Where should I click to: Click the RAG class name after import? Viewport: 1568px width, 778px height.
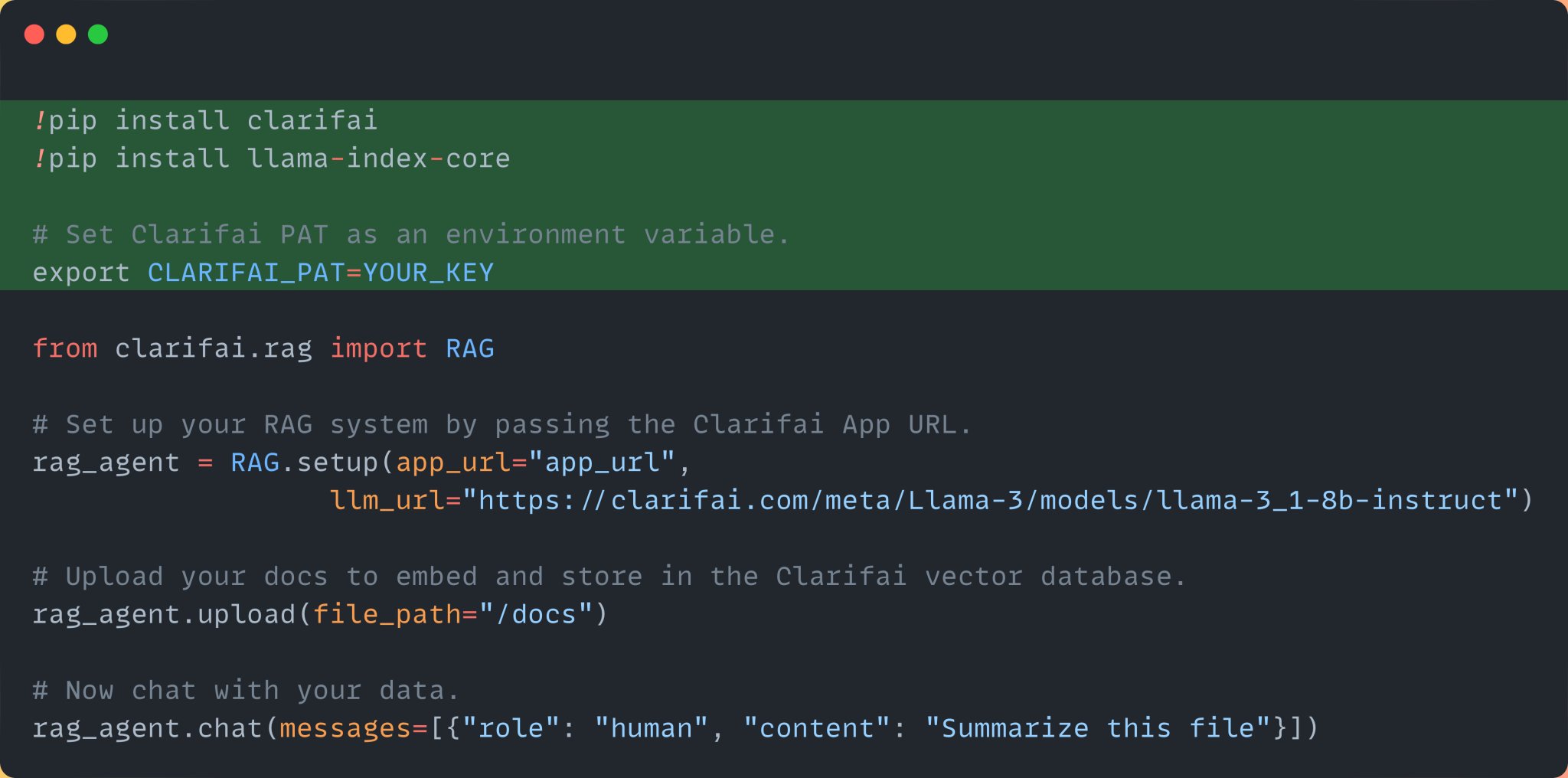pyautogui.click(x=470, y=348)
